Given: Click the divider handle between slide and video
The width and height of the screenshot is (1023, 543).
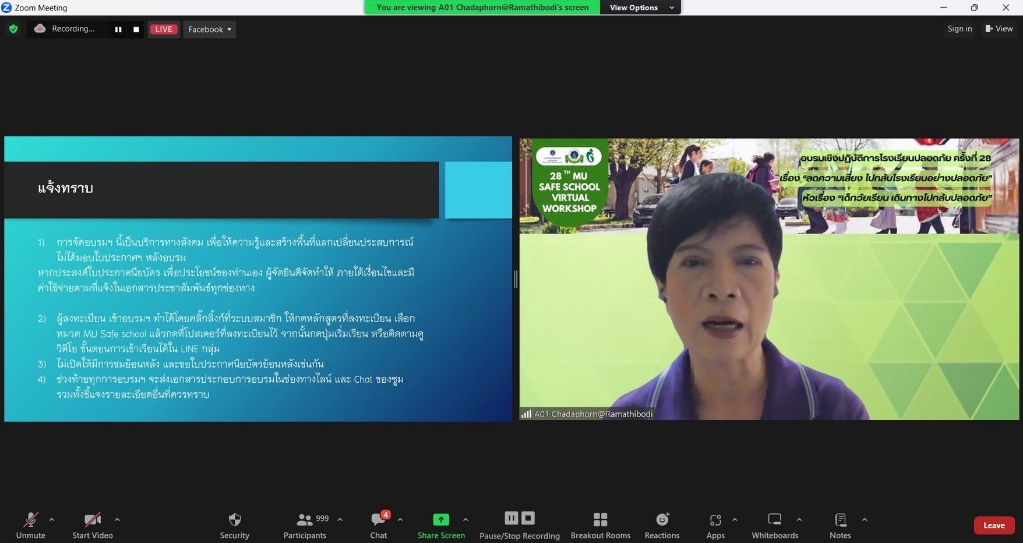Looking at the screenshot, I should [x=515, y=279].
